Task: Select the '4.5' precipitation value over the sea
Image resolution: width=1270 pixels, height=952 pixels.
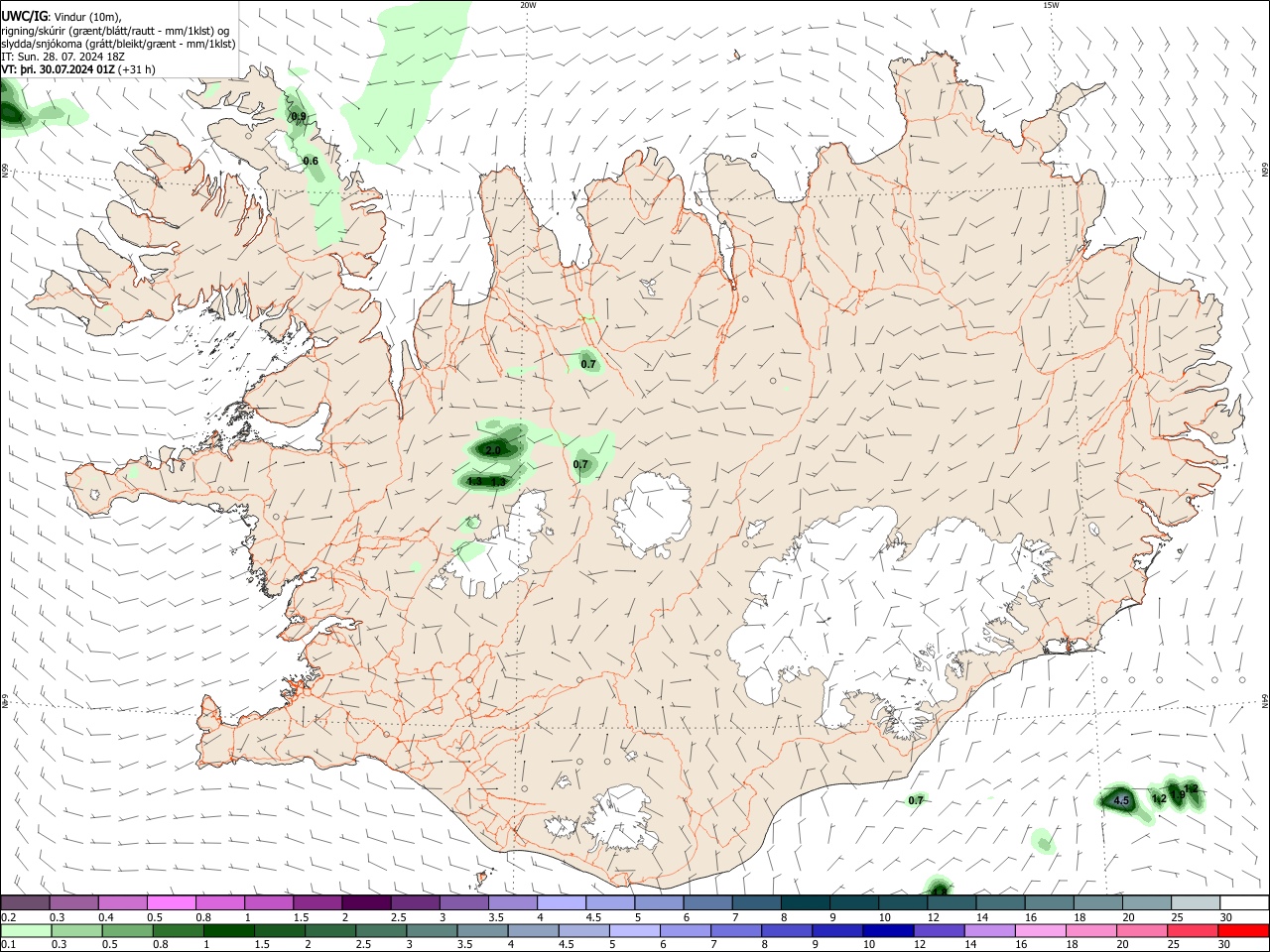Action: (x=1122, y=800)
